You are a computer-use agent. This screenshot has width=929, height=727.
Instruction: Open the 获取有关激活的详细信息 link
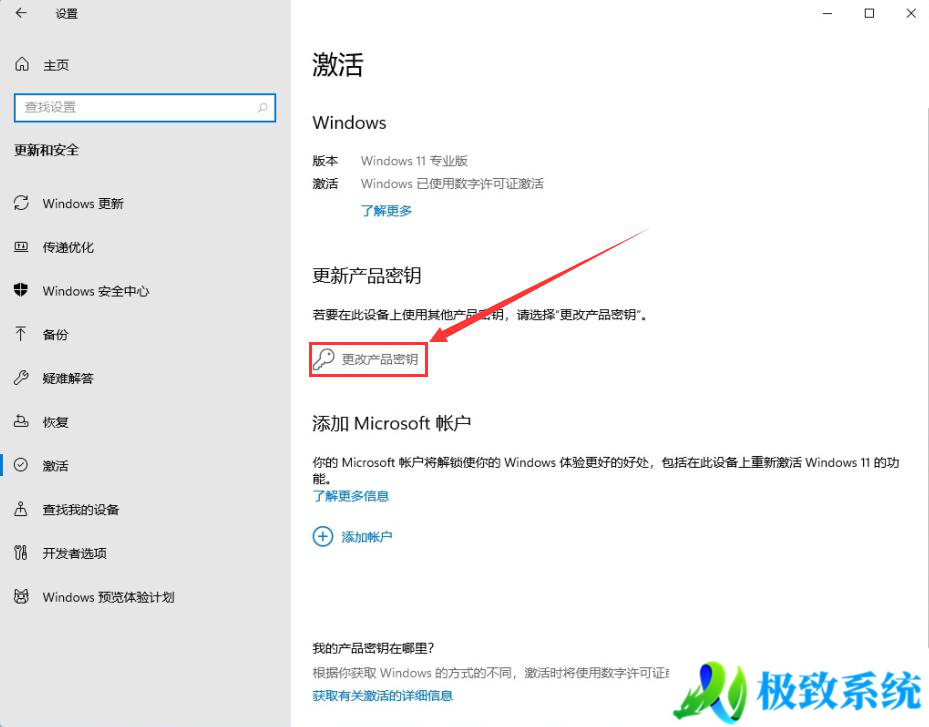pyautogui.click(x=383, y=696)
